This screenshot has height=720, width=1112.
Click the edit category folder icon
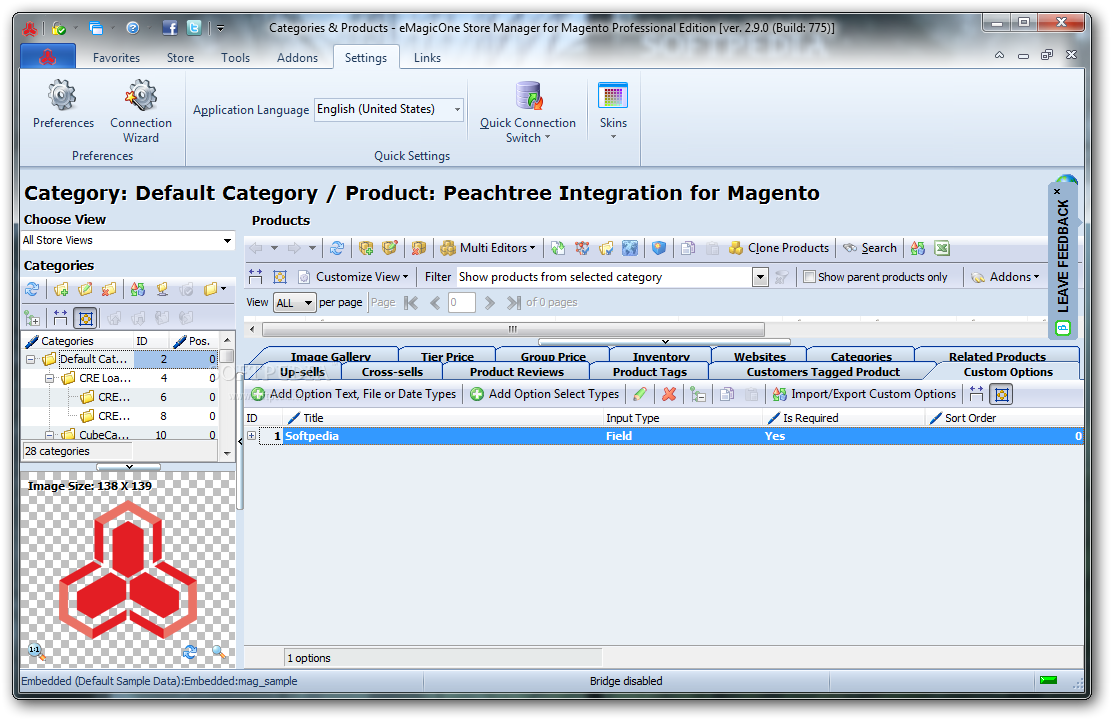click(85, 289)
